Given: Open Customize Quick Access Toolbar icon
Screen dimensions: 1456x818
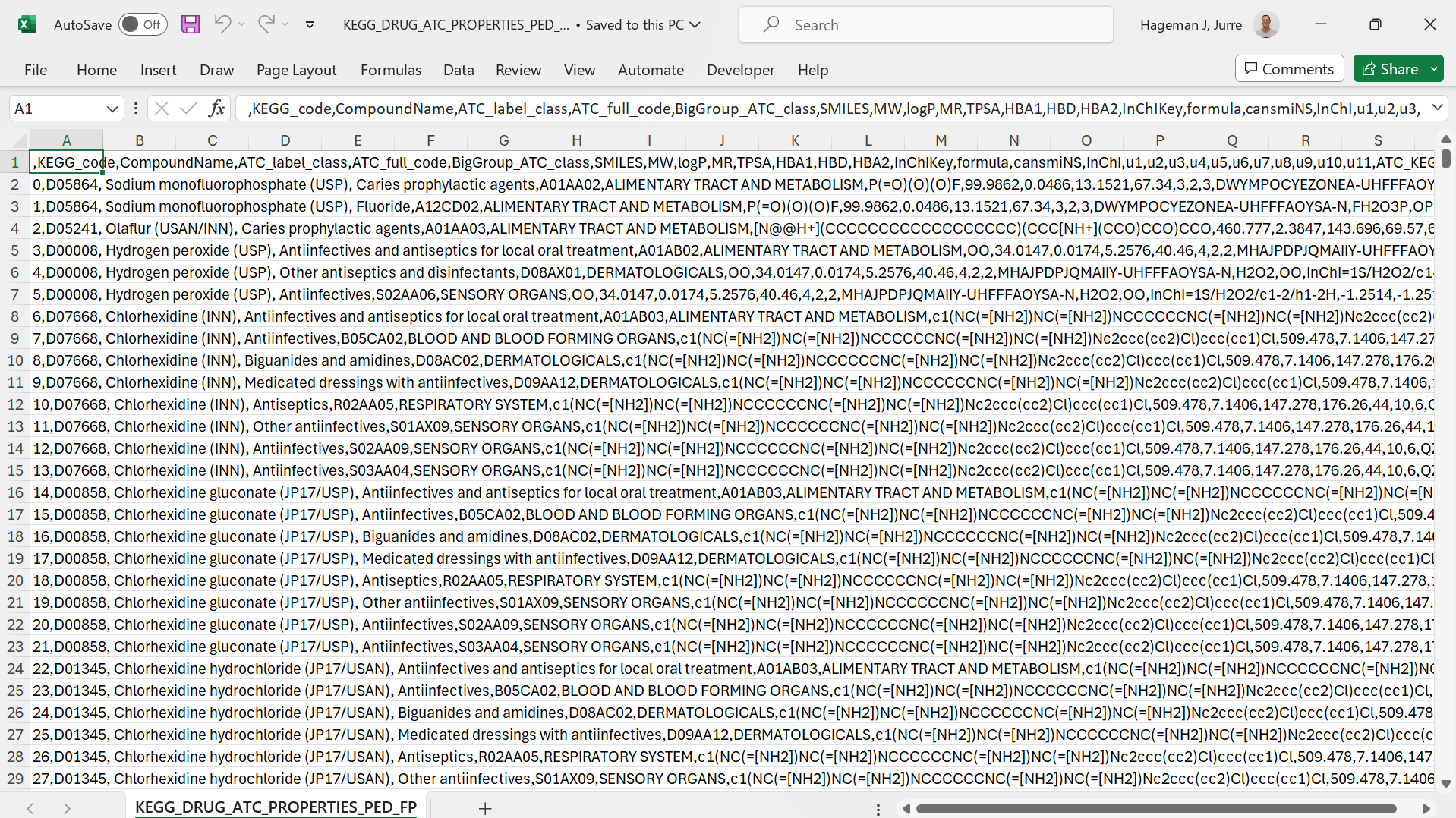Looking at the screenshot, I should pos(310,24).
